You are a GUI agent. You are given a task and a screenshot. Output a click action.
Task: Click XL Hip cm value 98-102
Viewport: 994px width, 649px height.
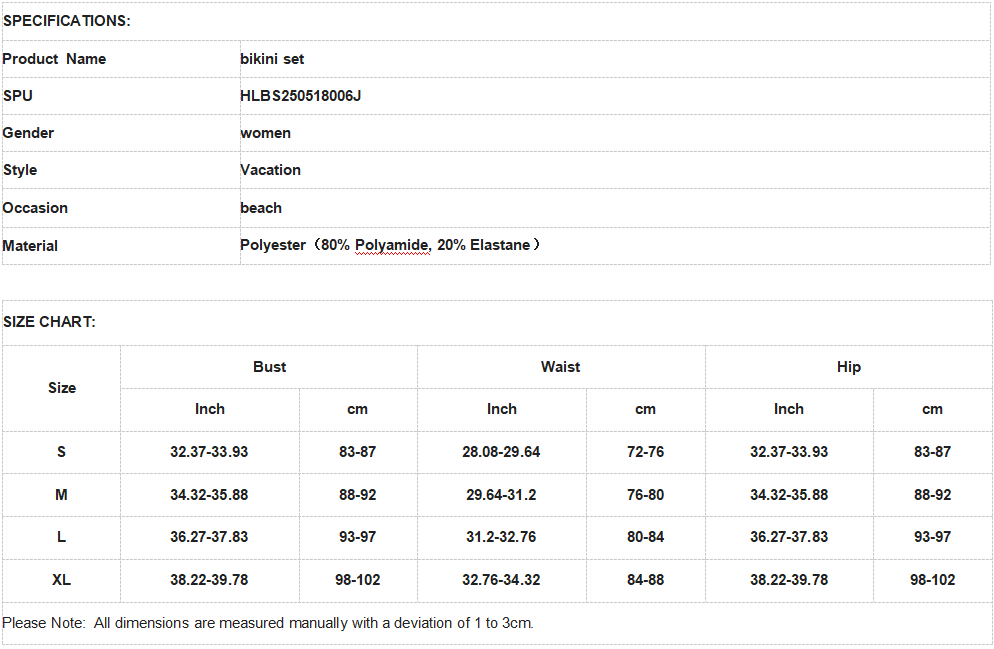[933, 580]
